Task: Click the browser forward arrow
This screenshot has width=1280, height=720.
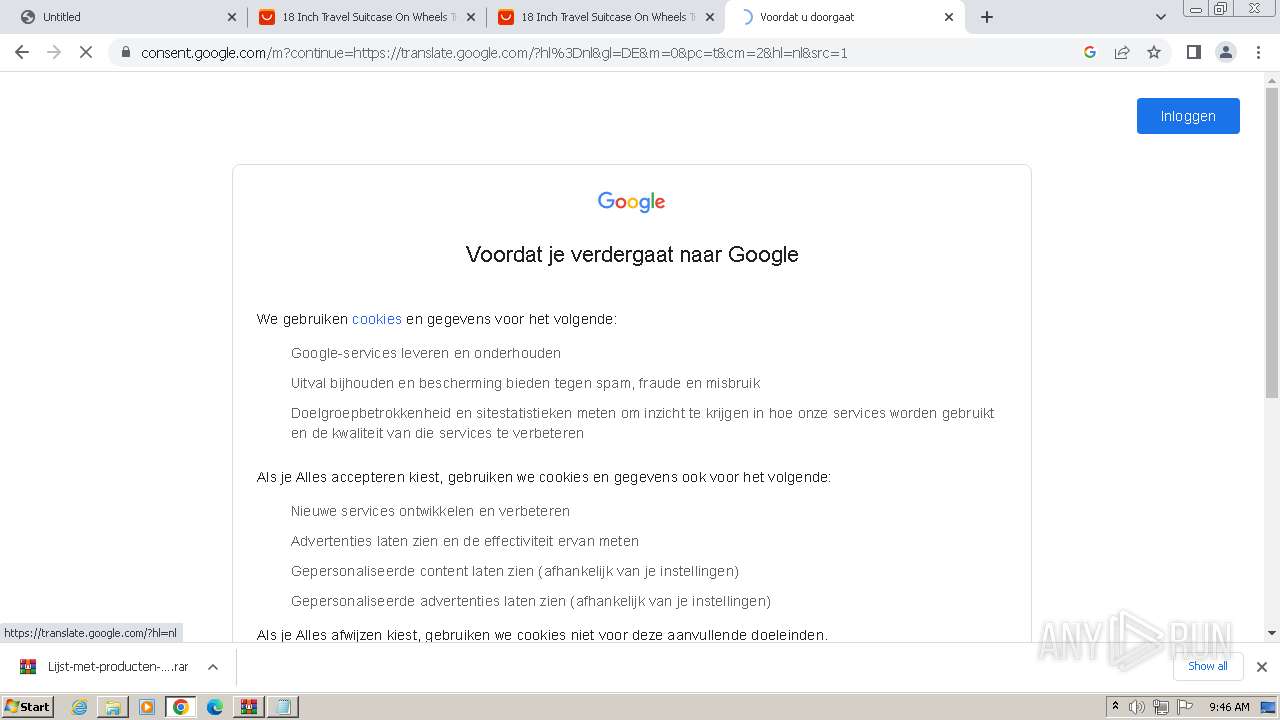Action: (x=54, y=52)
